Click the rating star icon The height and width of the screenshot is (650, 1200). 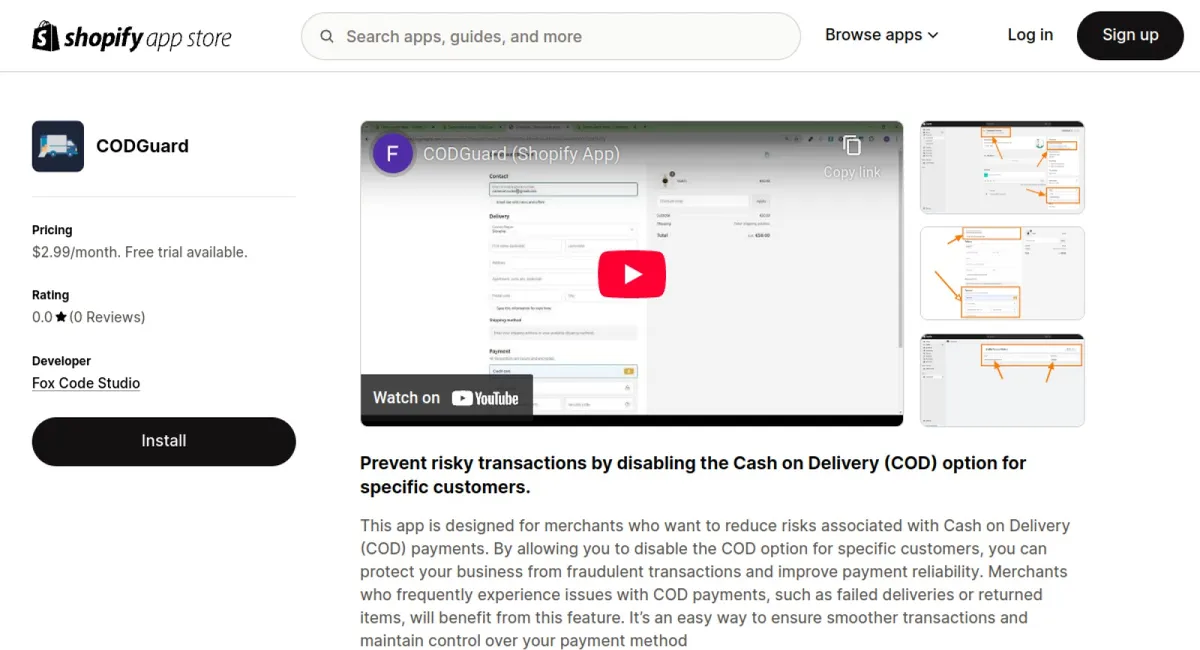tap(61, 317)
